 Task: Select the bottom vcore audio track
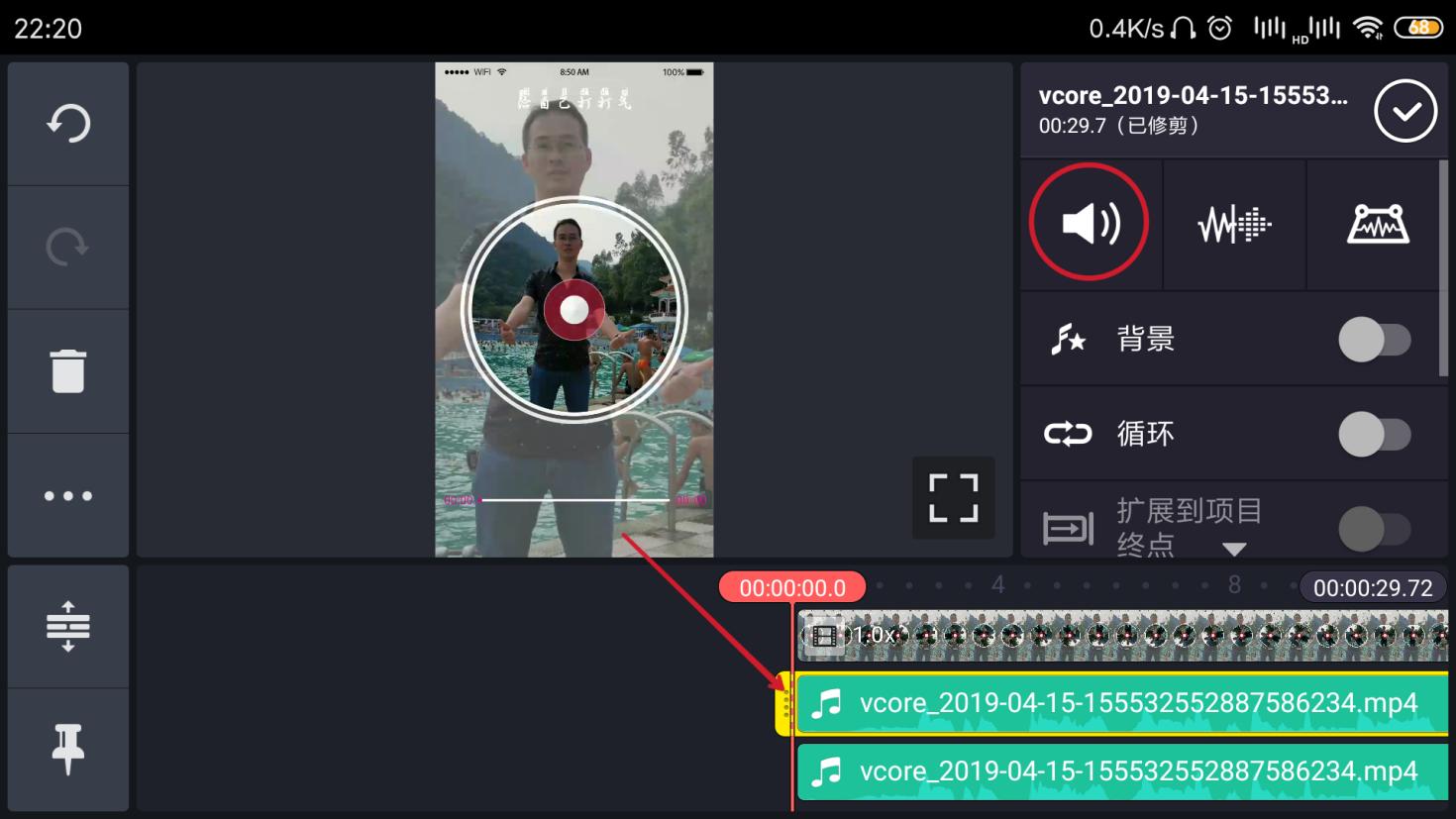(x=1119, y=772)
